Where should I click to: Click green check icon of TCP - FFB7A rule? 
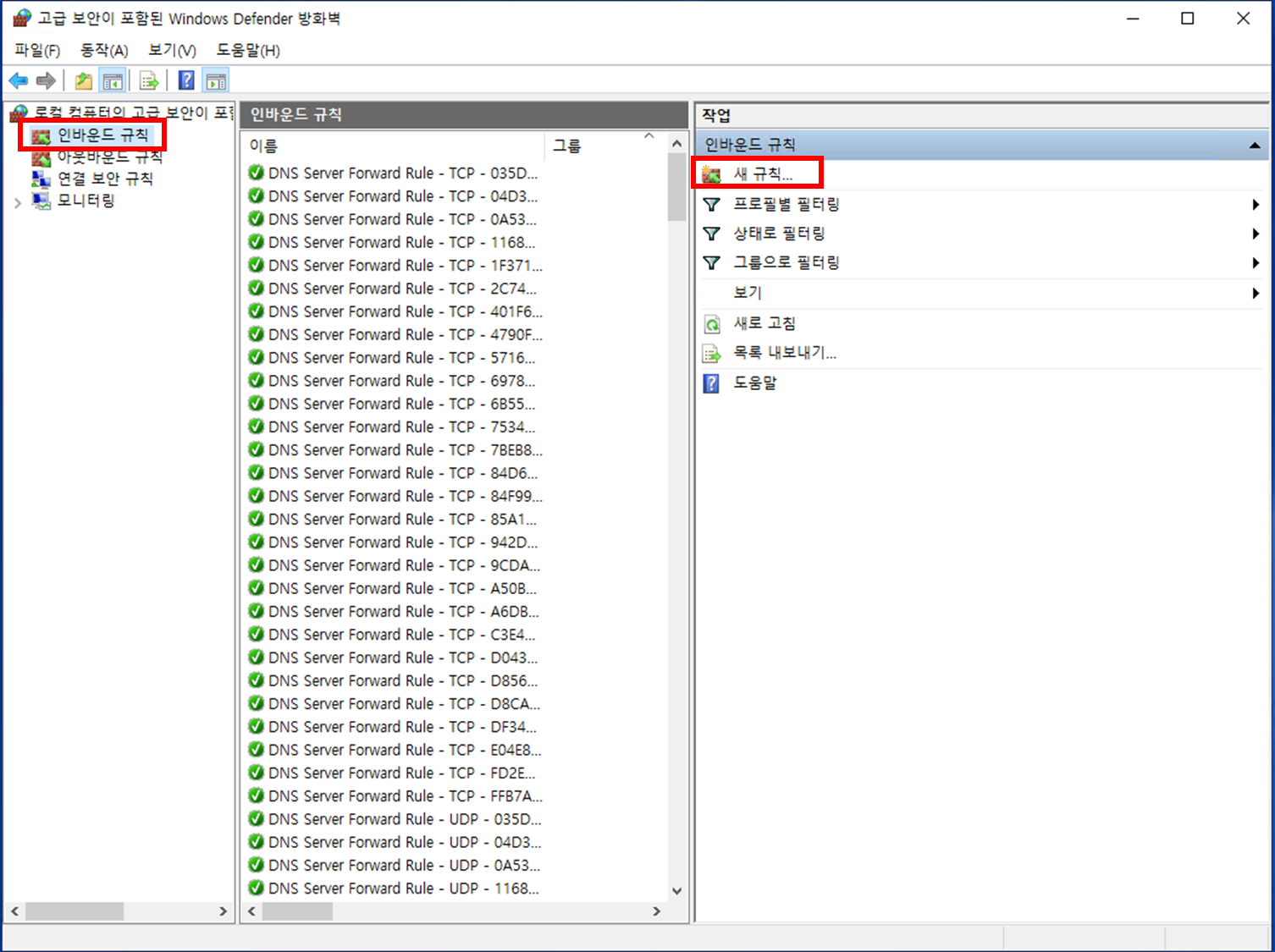(x=256, y=795)
